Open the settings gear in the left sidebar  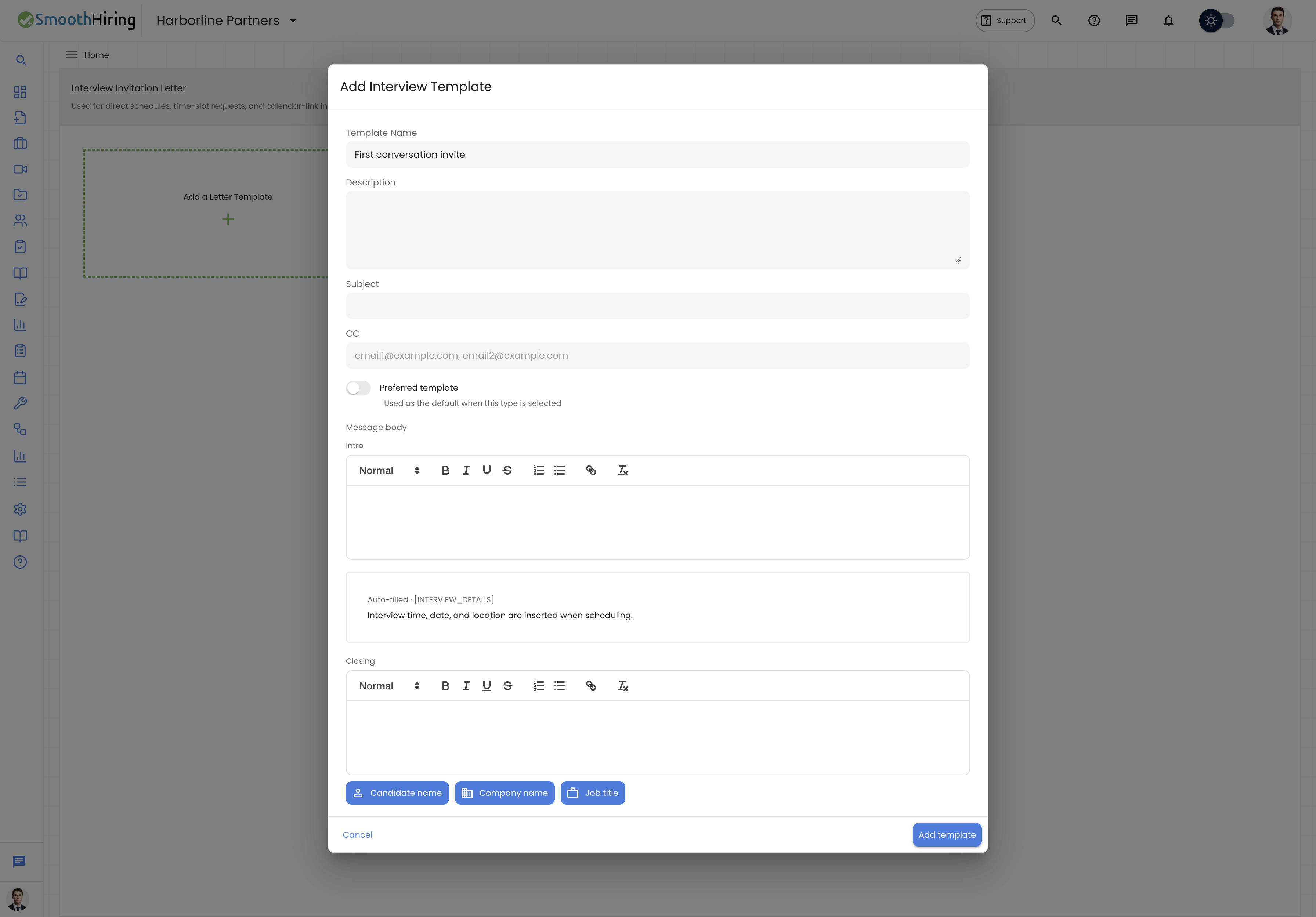point(20,509)
